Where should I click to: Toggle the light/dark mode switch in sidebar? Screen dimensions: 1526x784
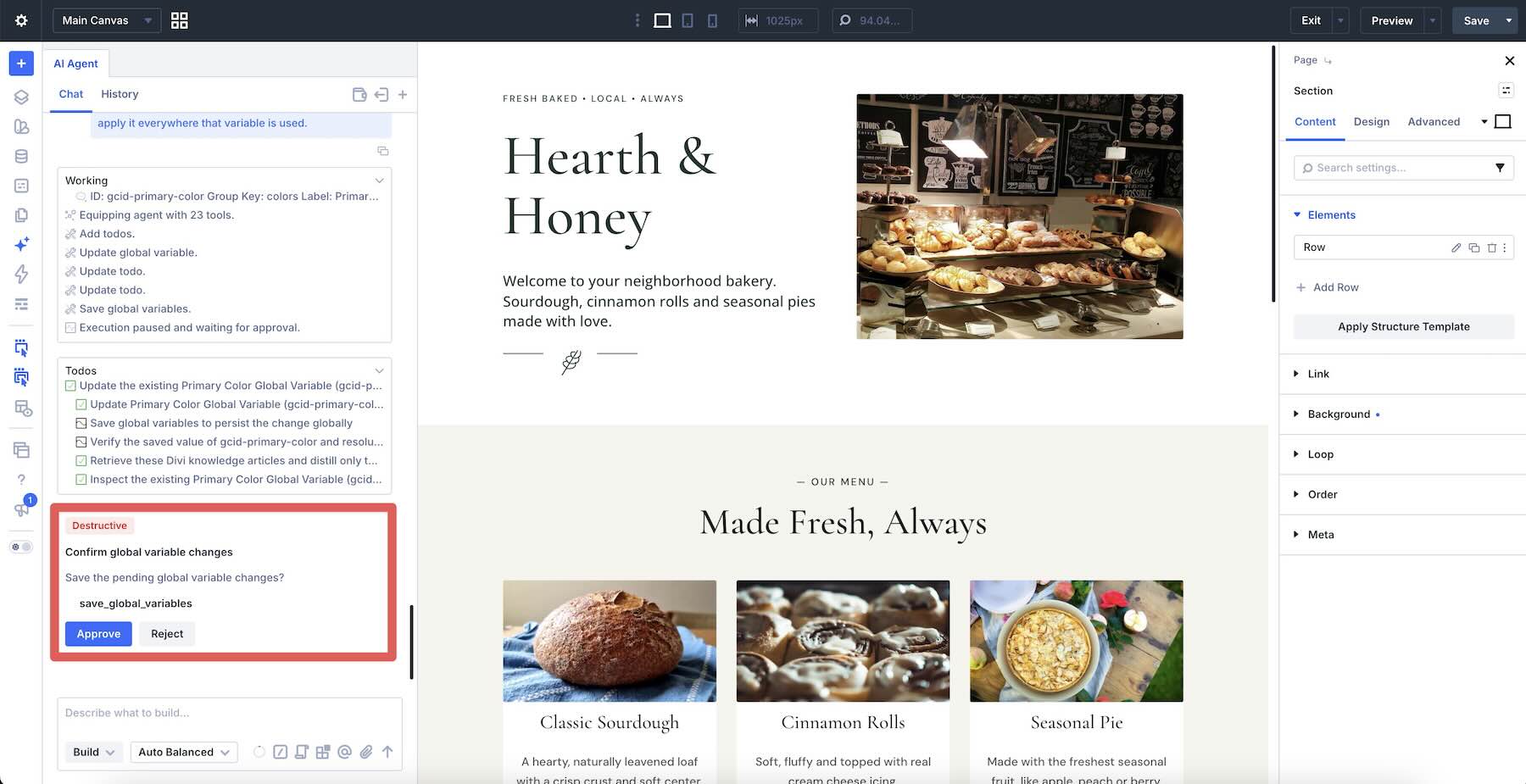click(x=21, y=547)
